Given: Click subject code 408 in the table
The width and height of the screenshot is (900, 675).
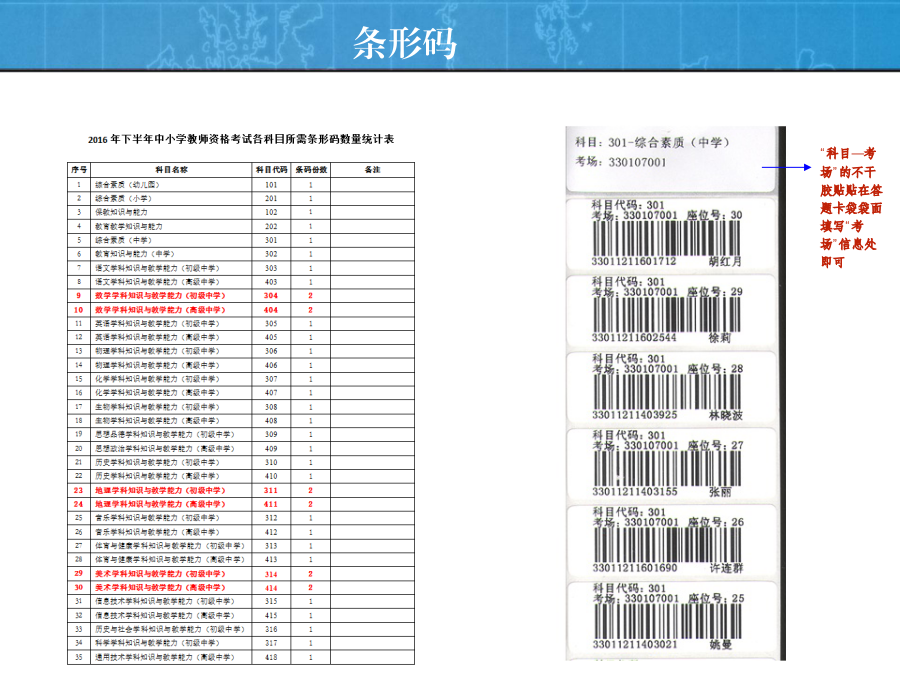Looking at the screenshot, I should point(271,421).
